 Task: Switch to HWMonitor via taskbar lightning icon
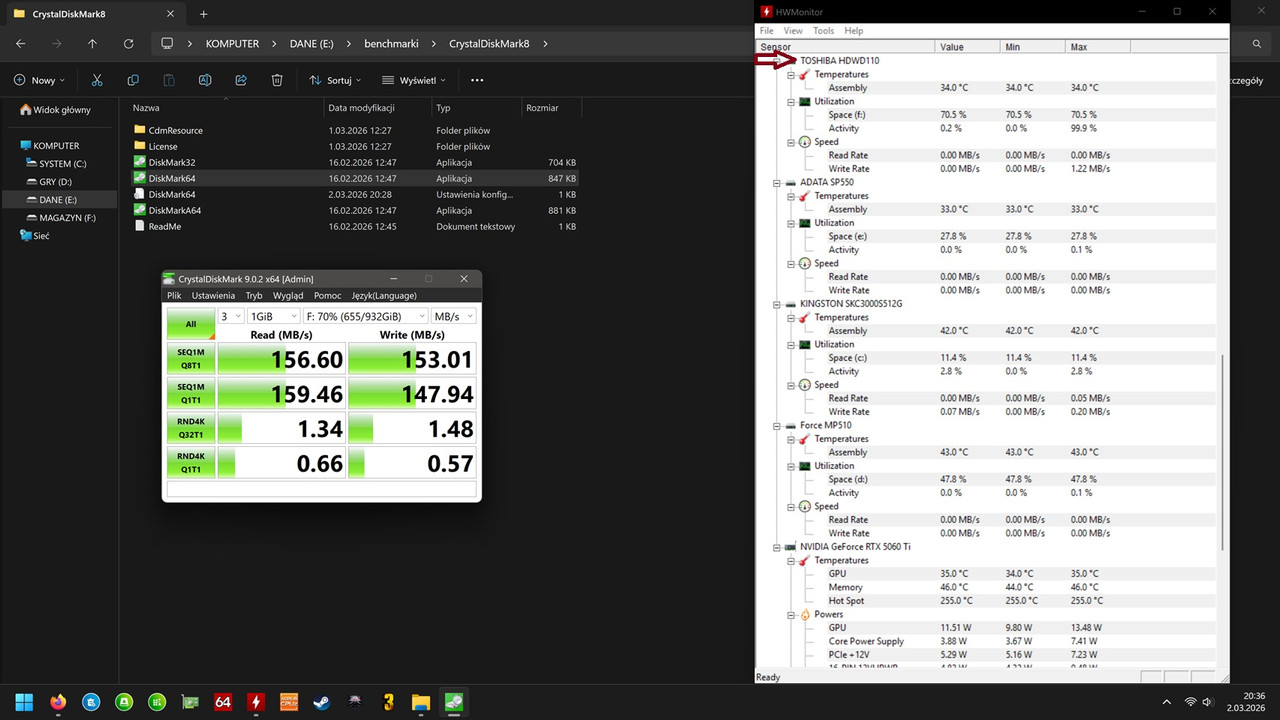pyautogui.click(x=256, y=702)
